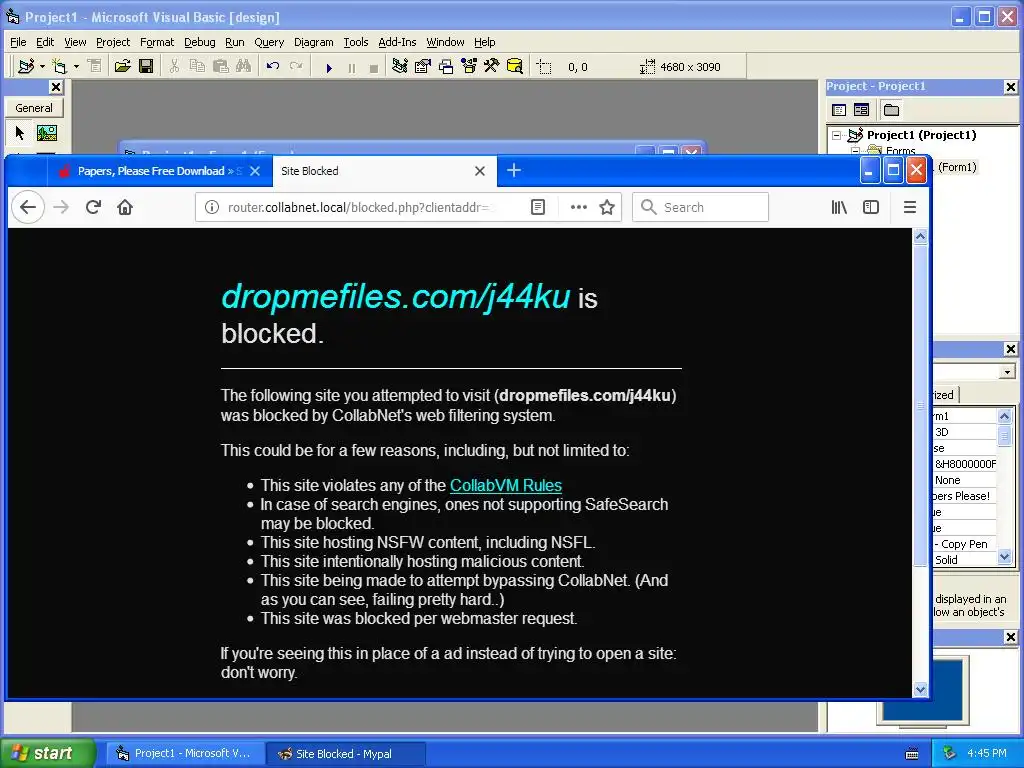Bookmark this page with the star

(x=607, y=207)
